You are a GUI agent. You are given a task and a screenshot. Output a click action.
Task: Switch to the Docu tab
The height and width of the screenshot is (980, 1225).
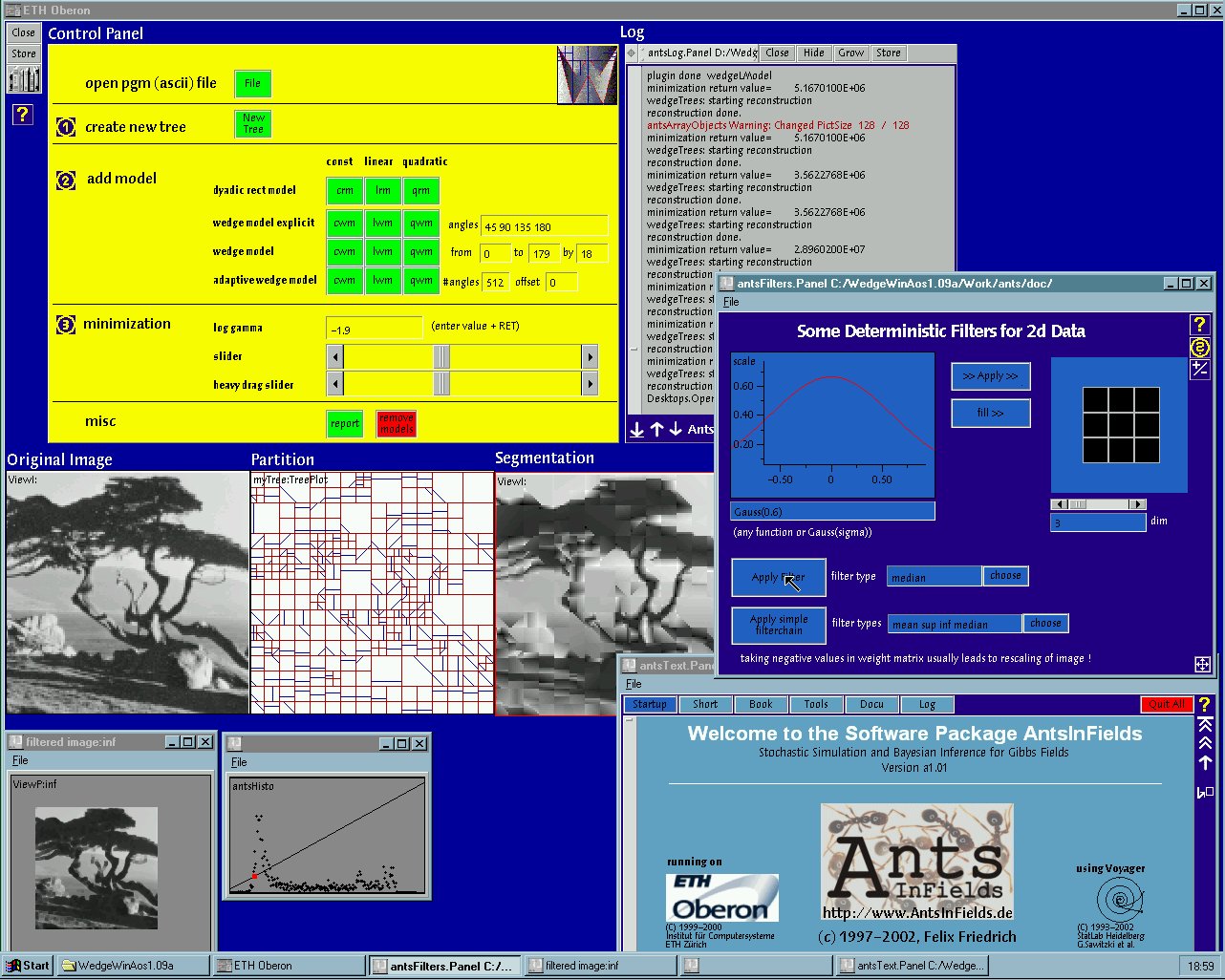click(871, 705)
